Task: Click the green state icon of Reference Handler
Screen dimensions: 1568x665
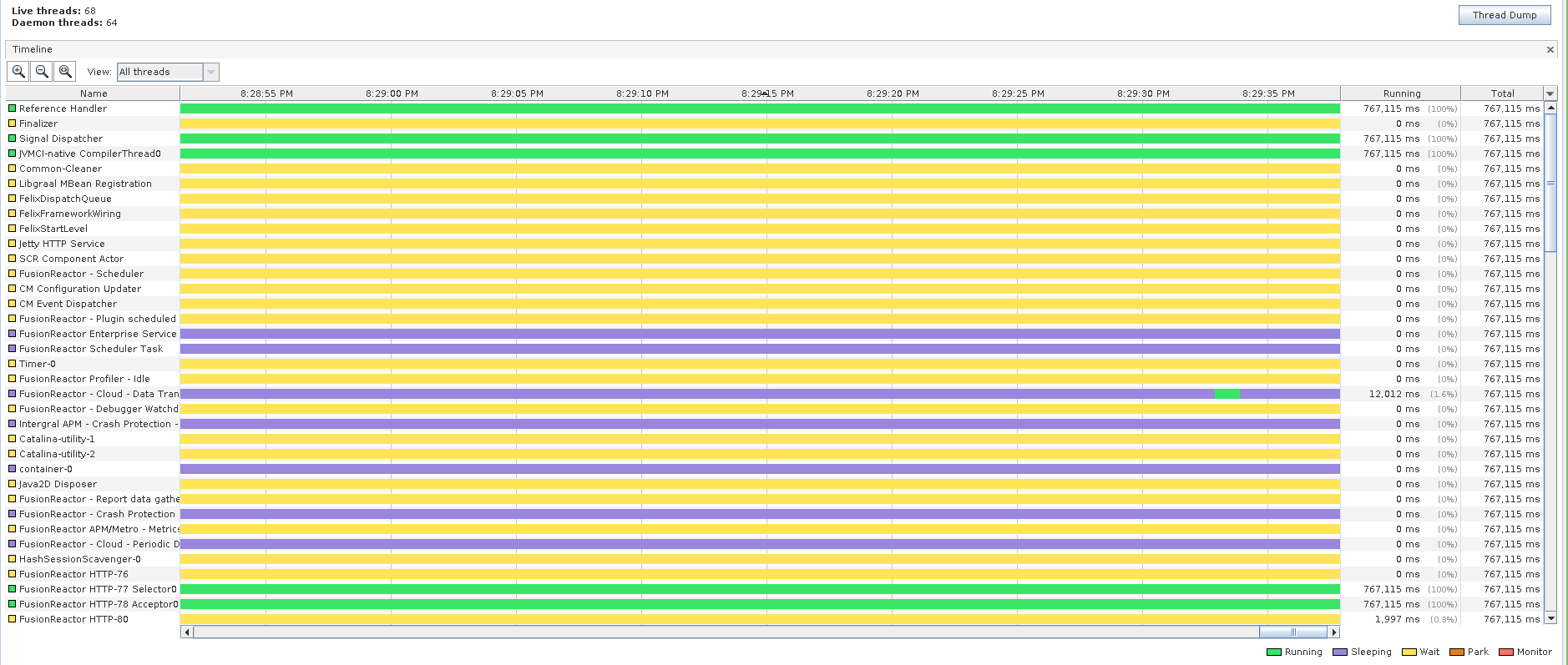Action: 13,108
